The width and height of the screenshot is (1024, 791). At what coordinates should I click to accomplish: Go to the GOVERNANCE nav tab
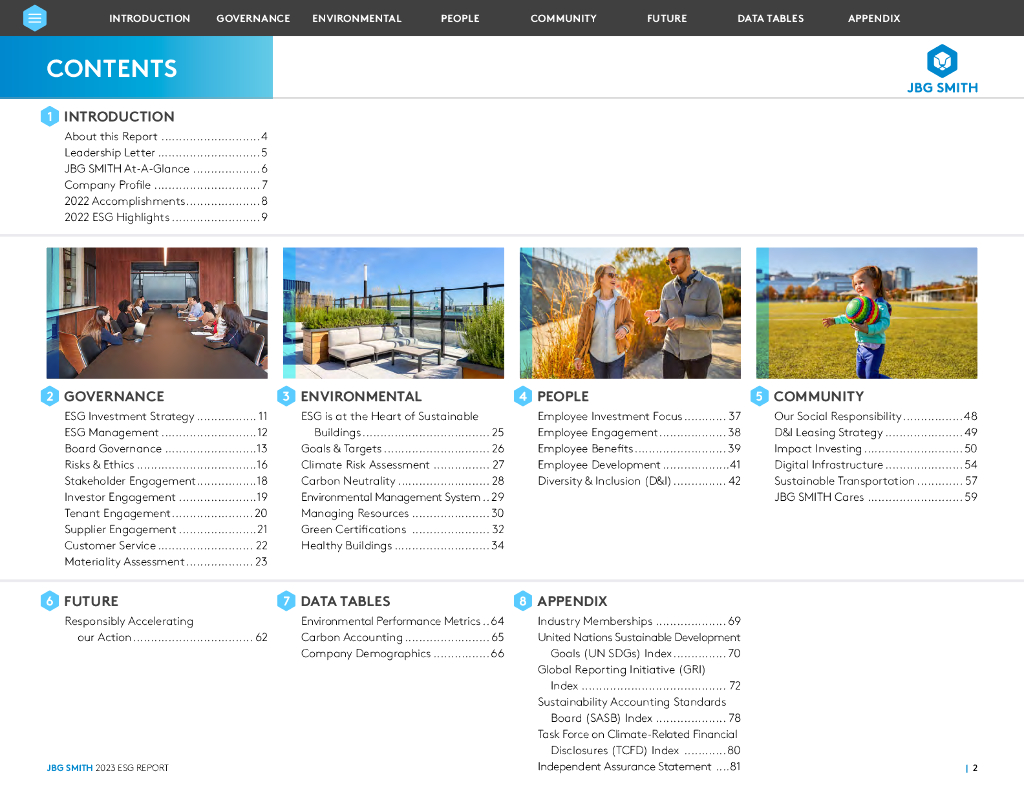[x=253, y=18]
